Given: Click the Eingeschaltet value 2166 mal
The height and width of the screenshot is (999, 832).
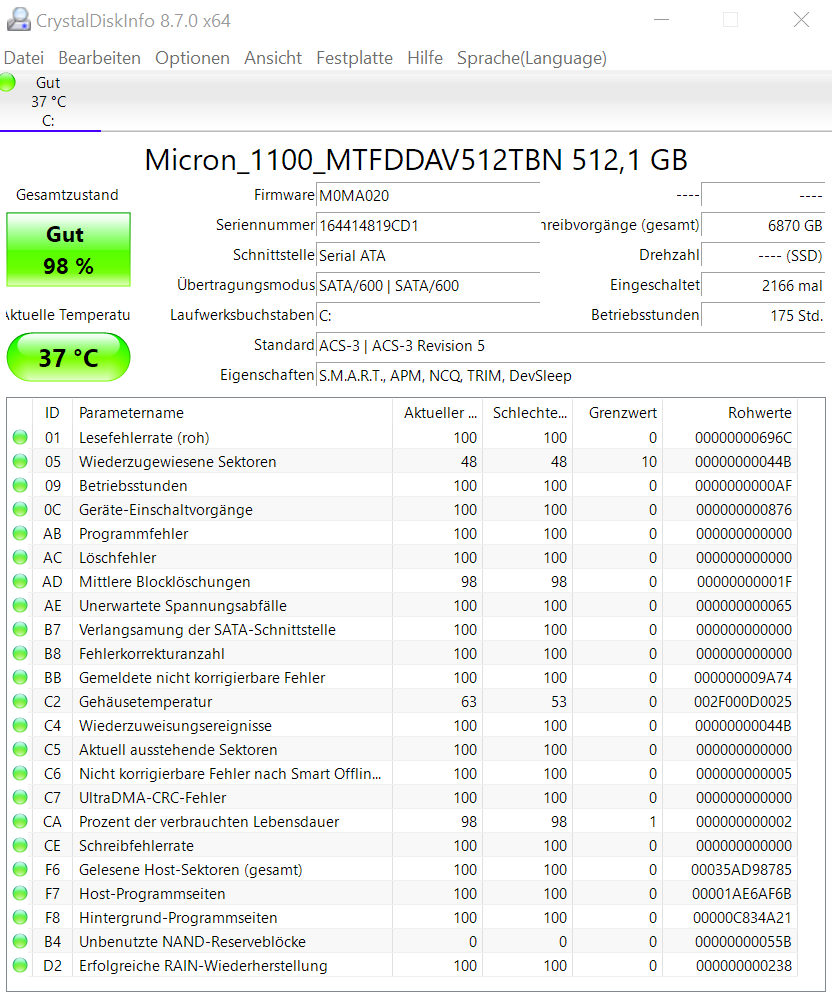Looking at the screenshot, I should point(763,285).
